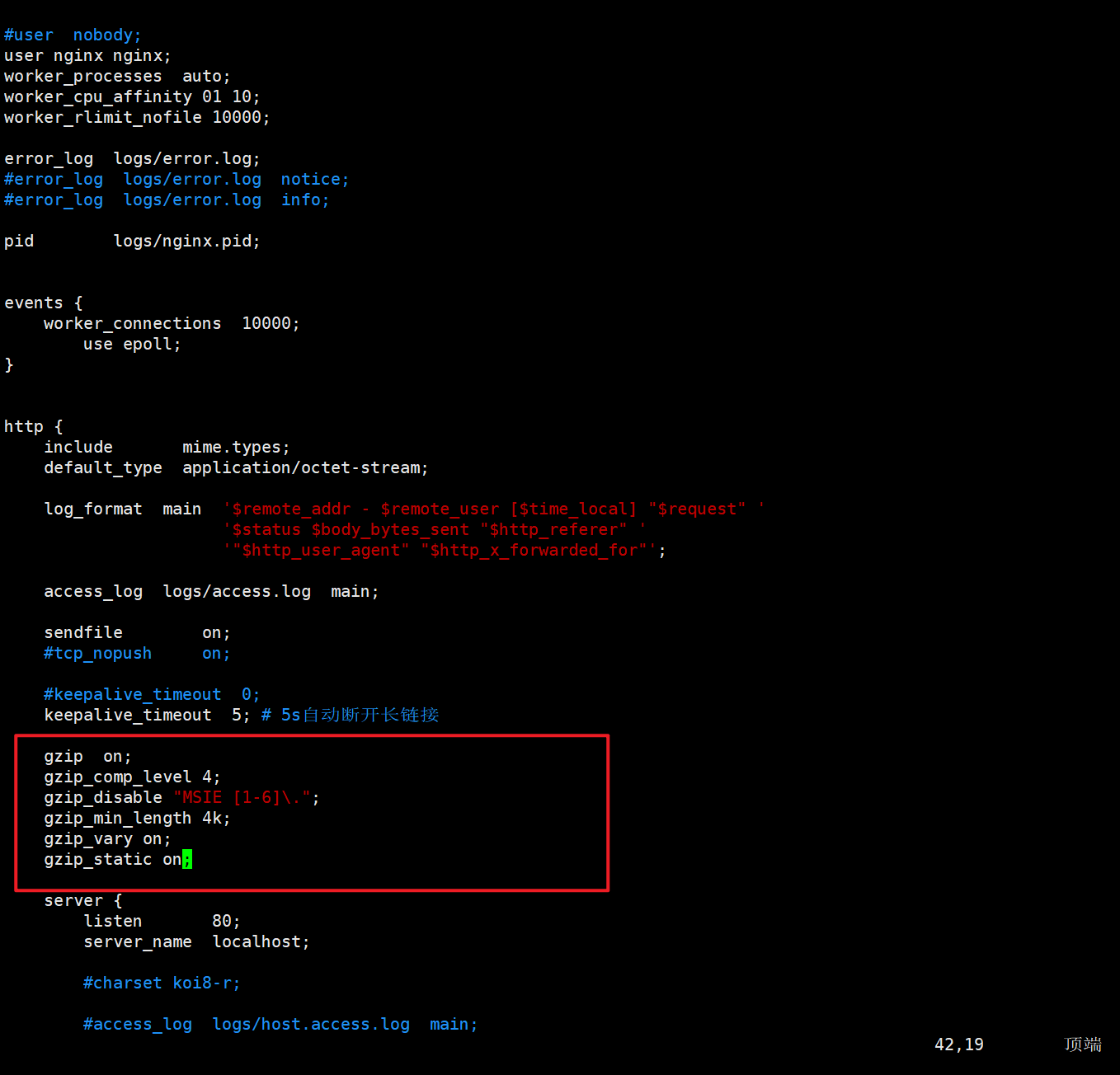Click the commented '#user nobody;' line
1120x1075 pixels.
click(x=73, y=35)
